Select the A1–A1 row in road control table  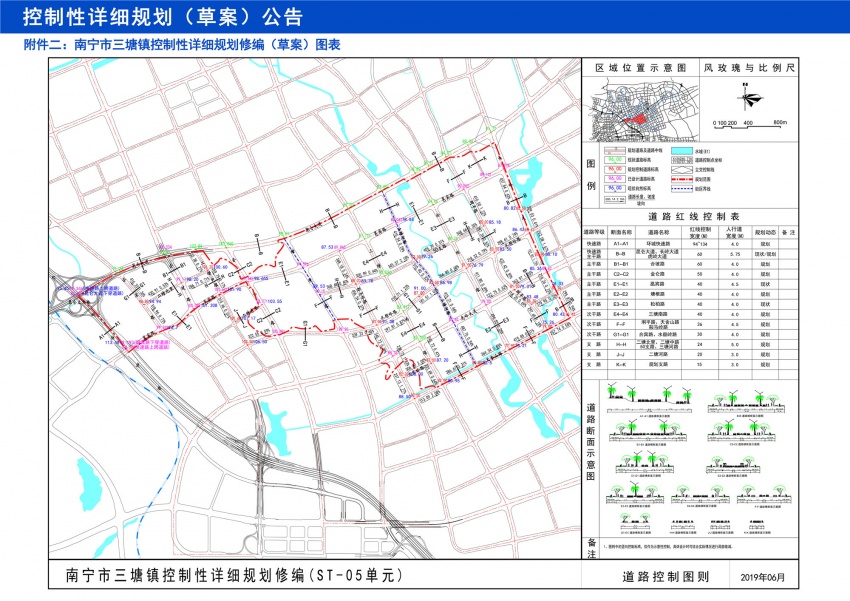coord(690,244)
